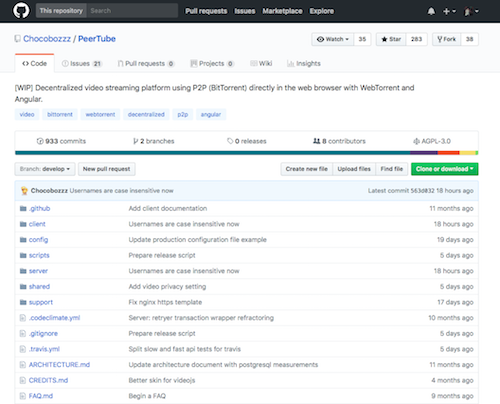Open the user avatar menu
Screen dimensions: 500x404
point(471,11)
